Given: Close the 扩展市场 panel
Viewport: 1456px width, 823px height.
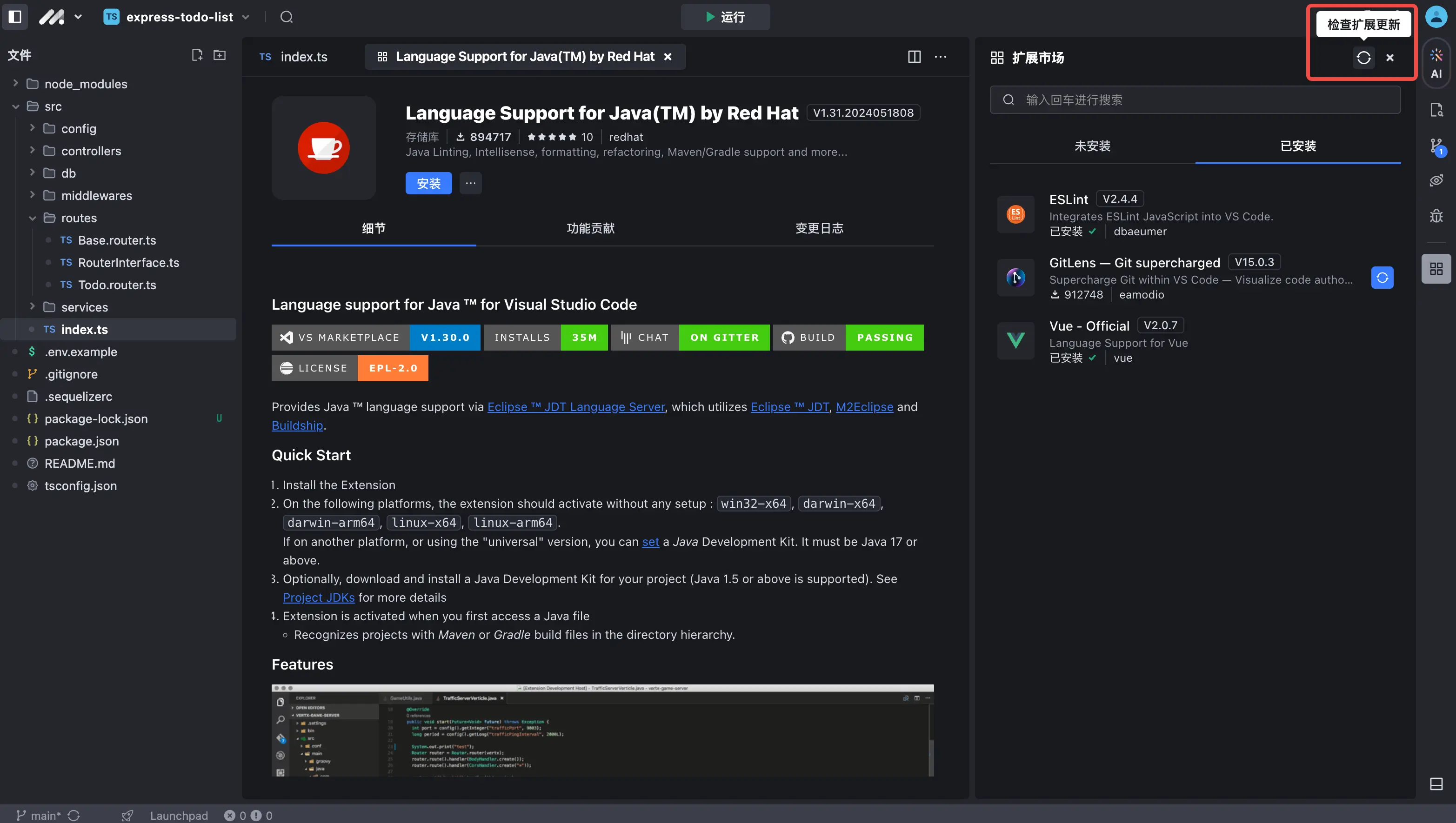Looking at the screenshot, I should [1390, 57].
